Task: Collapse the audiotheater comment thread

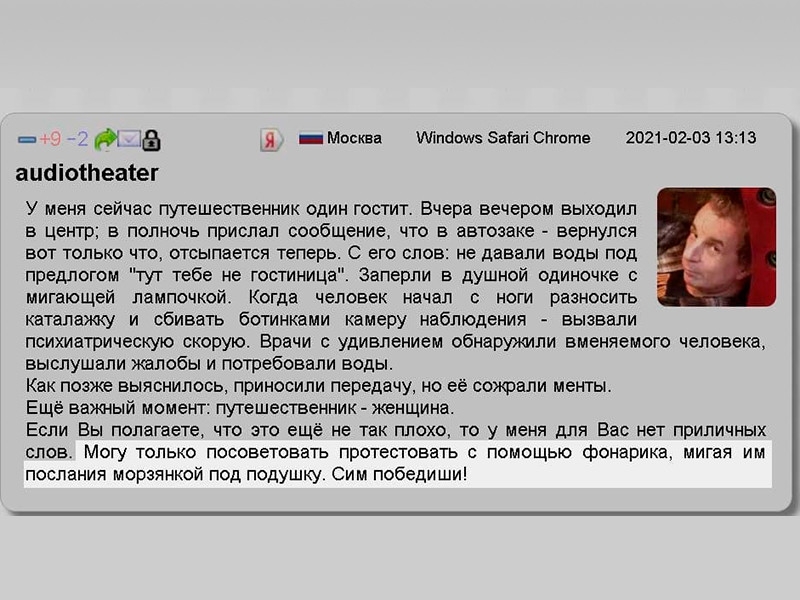Action: (25, 138)
